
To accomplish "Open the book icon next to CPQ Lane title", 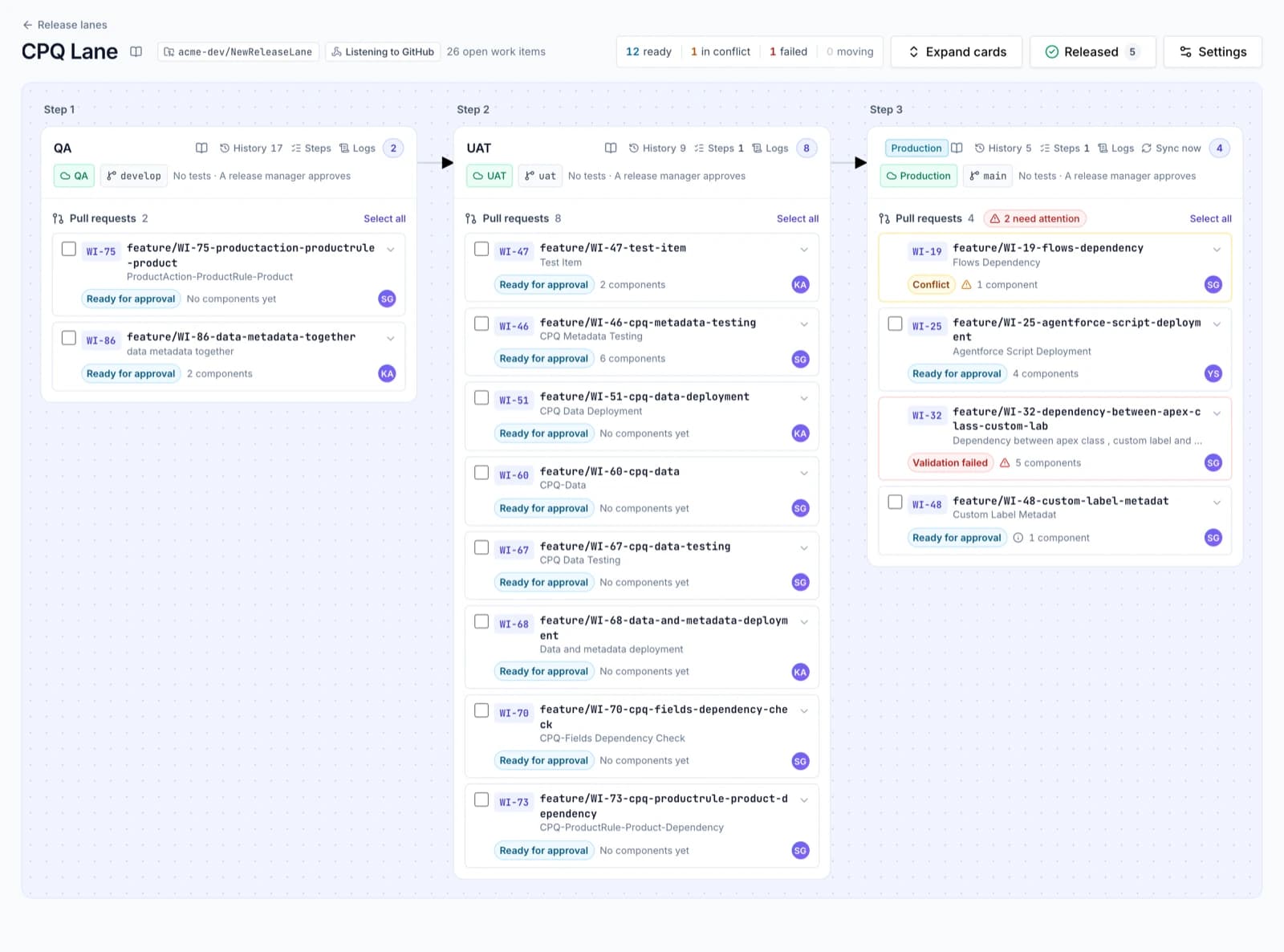I will point(136,51).
